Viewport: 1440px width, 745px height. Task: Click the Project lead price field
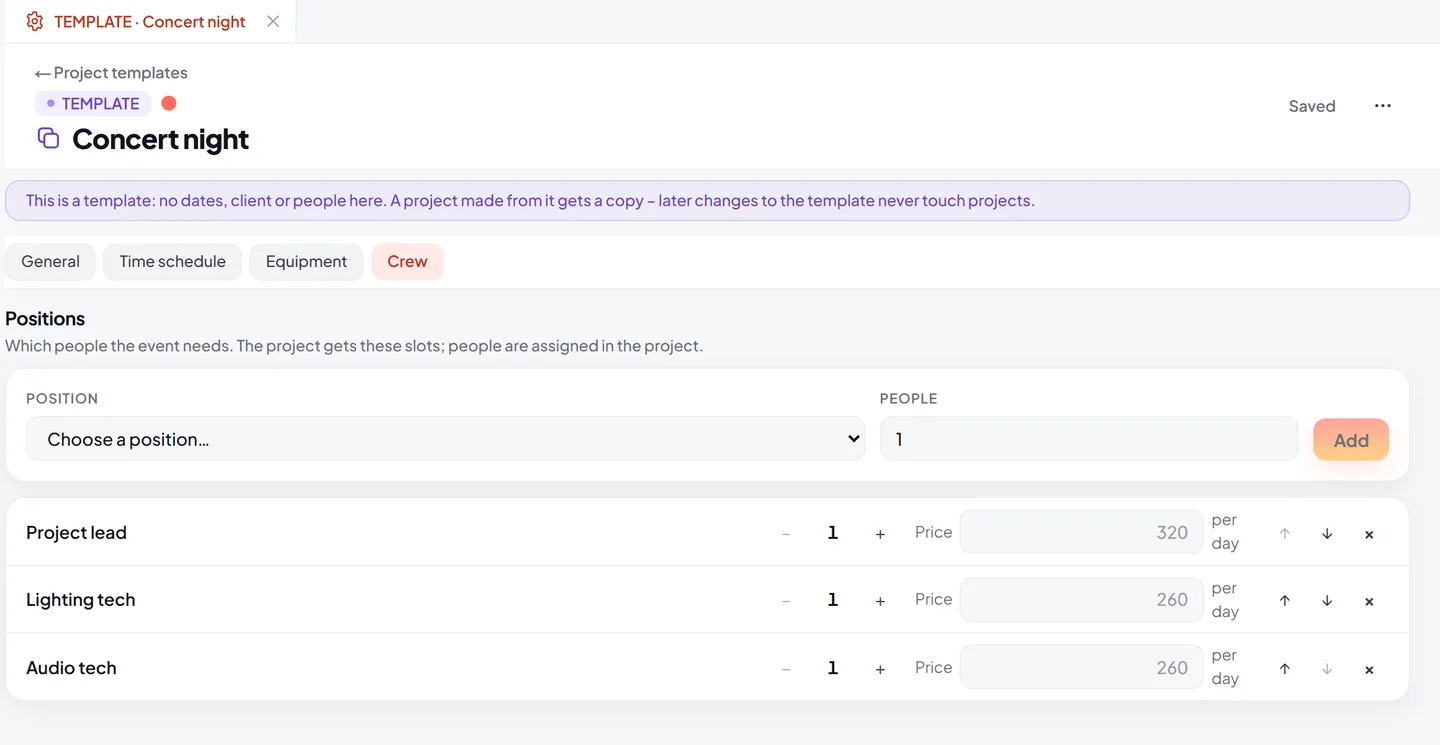[x=1081, y=532]
